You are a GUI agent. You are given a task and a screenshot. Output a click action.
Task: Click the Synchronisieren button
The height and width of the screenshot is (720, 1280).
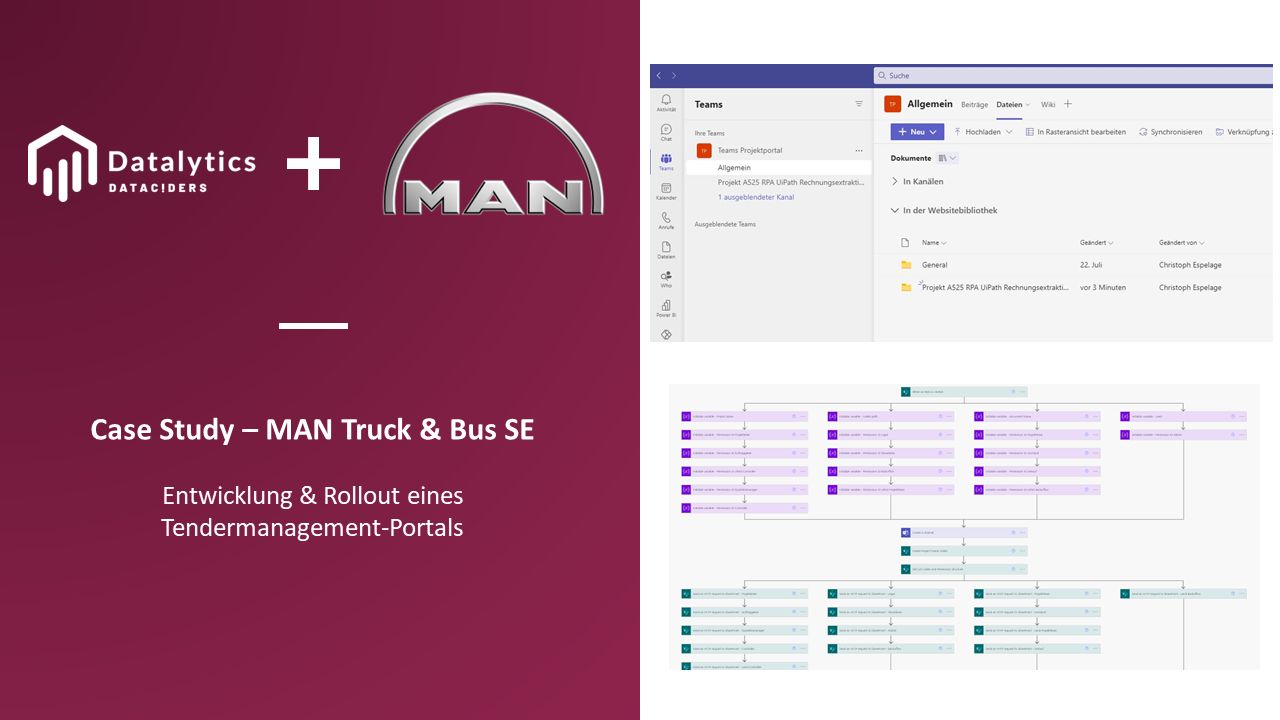click(1170, 132)
